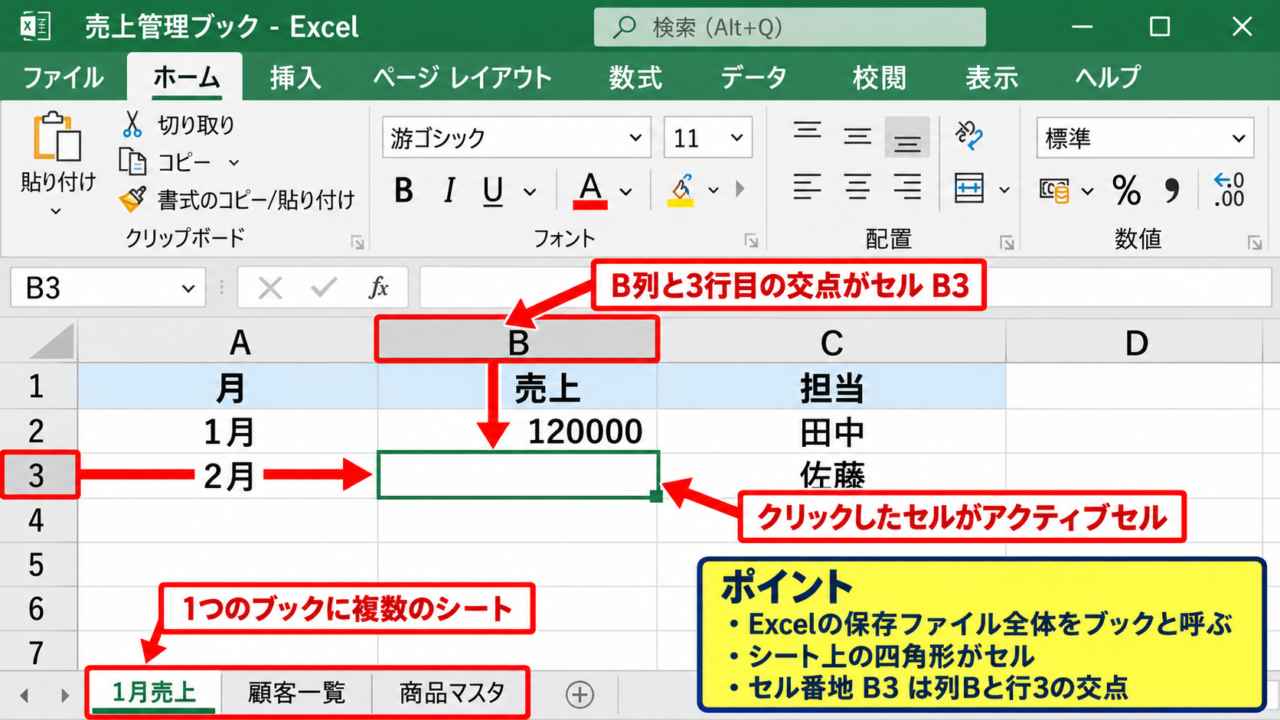Viewport: 1280px width, 720px height.
Task: Apply percent style icon
Action: pos(1127,189)
